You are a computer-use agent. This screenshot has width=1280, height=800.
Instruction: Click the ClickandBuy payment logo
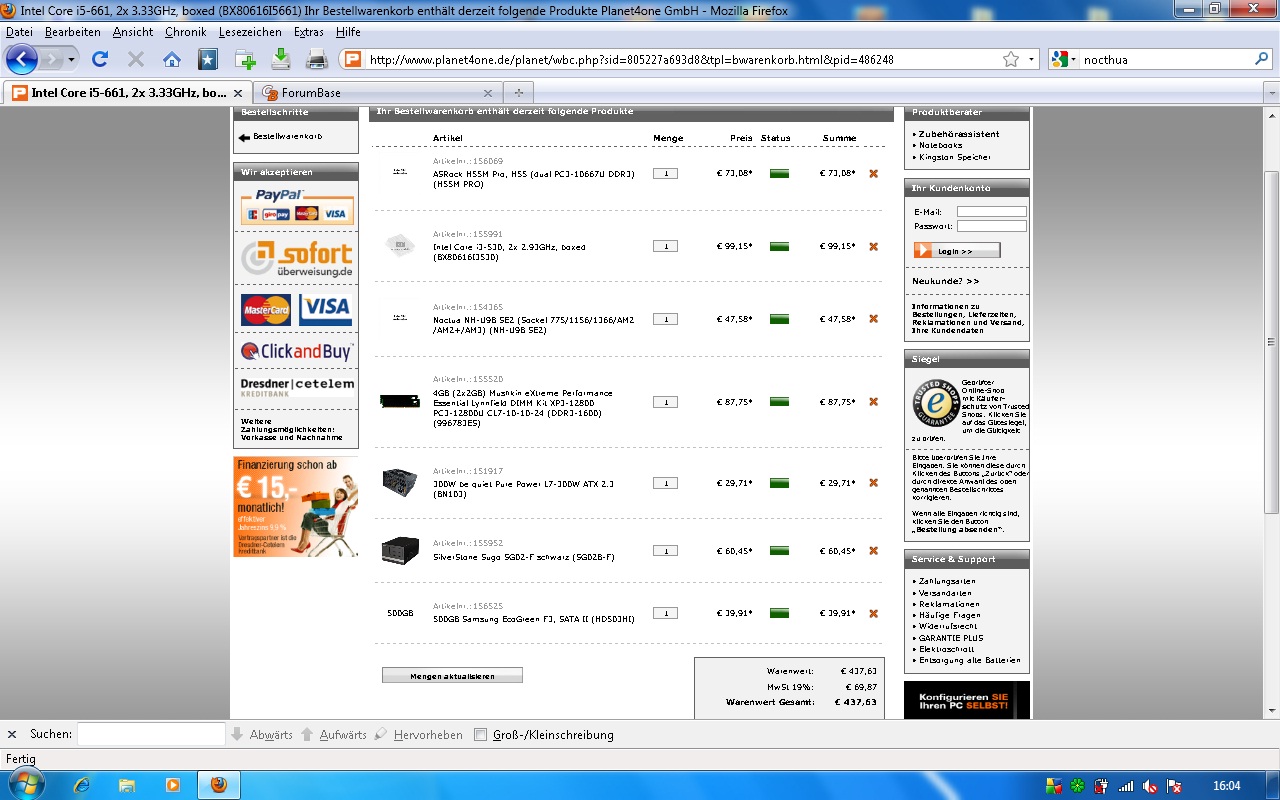click(x=296, y=352)
